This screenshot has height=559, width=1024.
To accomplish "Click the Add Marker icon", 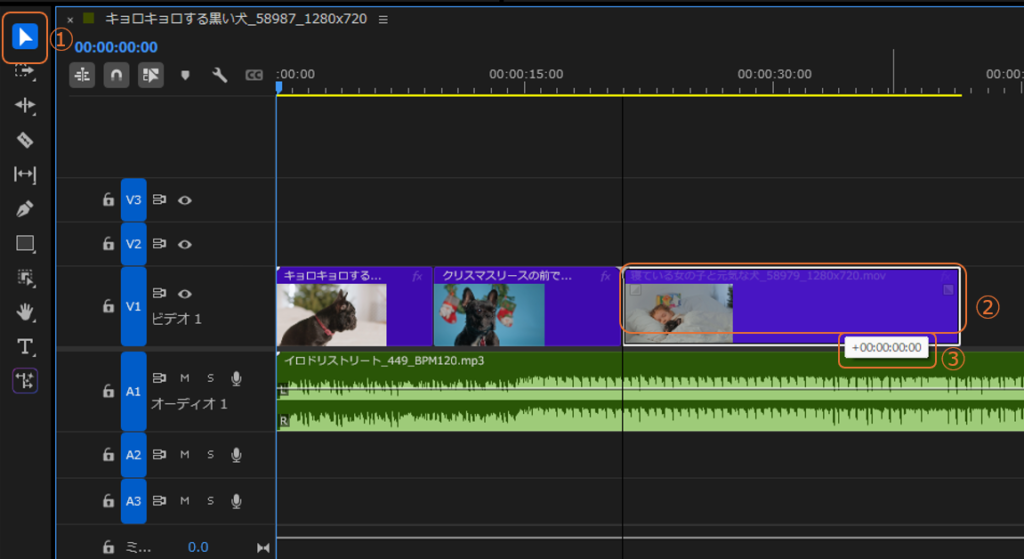I will tap(185, 75).
